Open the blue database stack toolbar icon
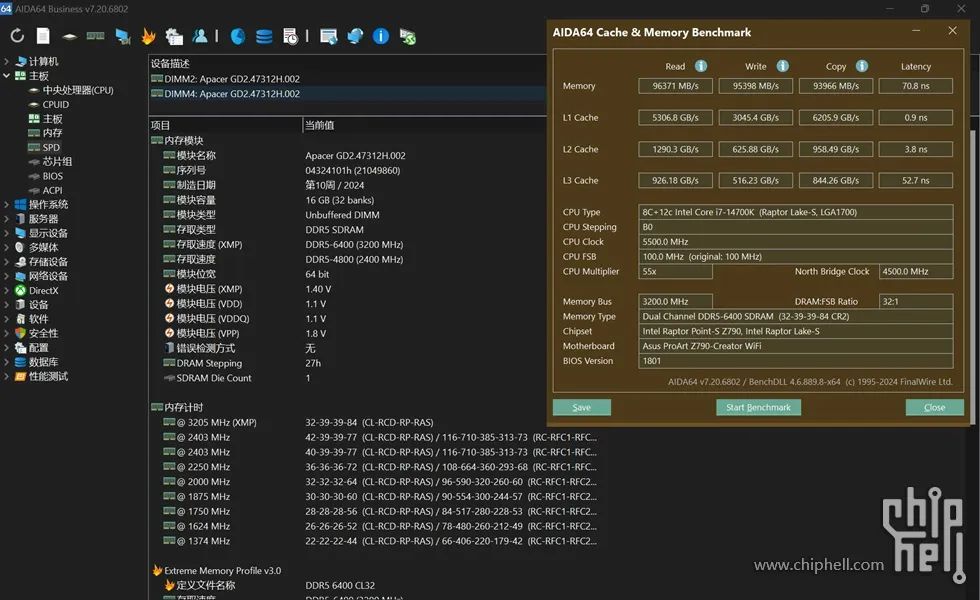The image size is (980, 600). [264, 36]
